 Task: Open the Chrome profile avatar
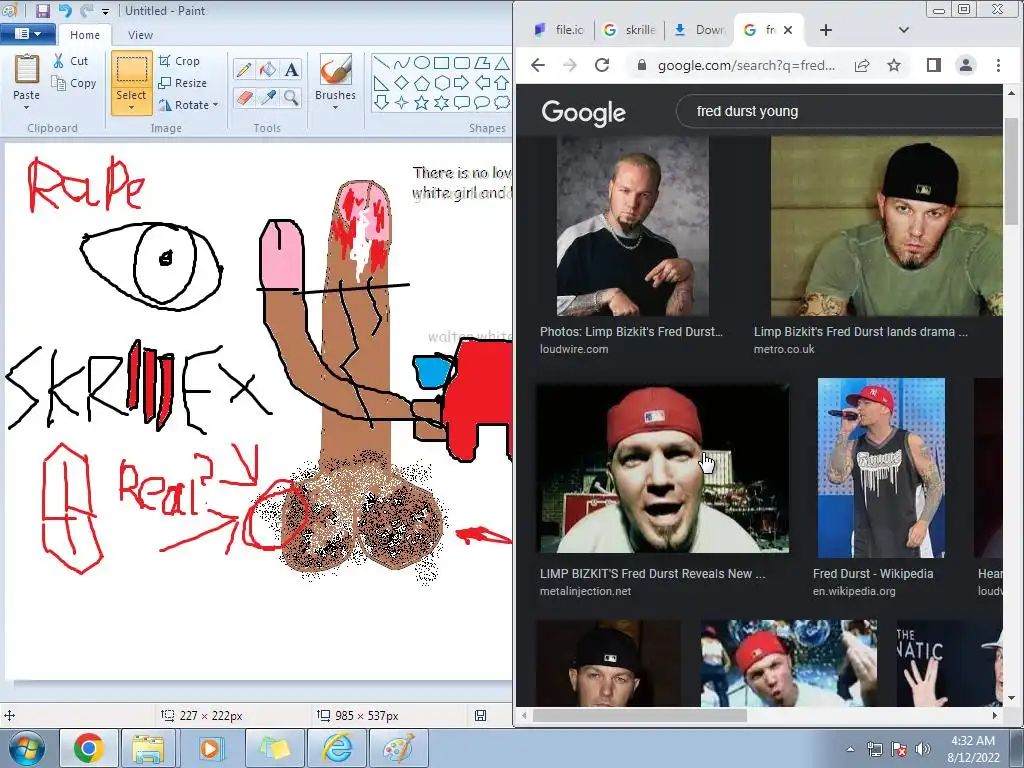click(966, 65)
